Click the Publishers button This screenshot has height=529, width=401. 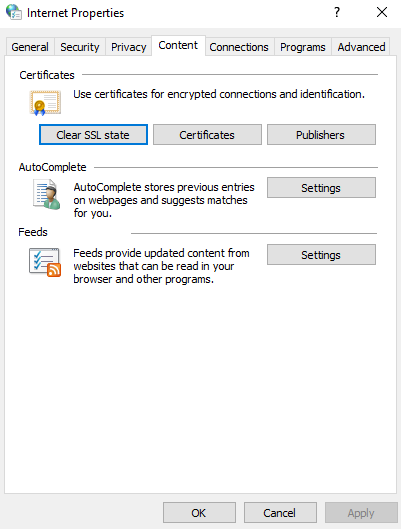pyautogui.click(x=321, y=135)
